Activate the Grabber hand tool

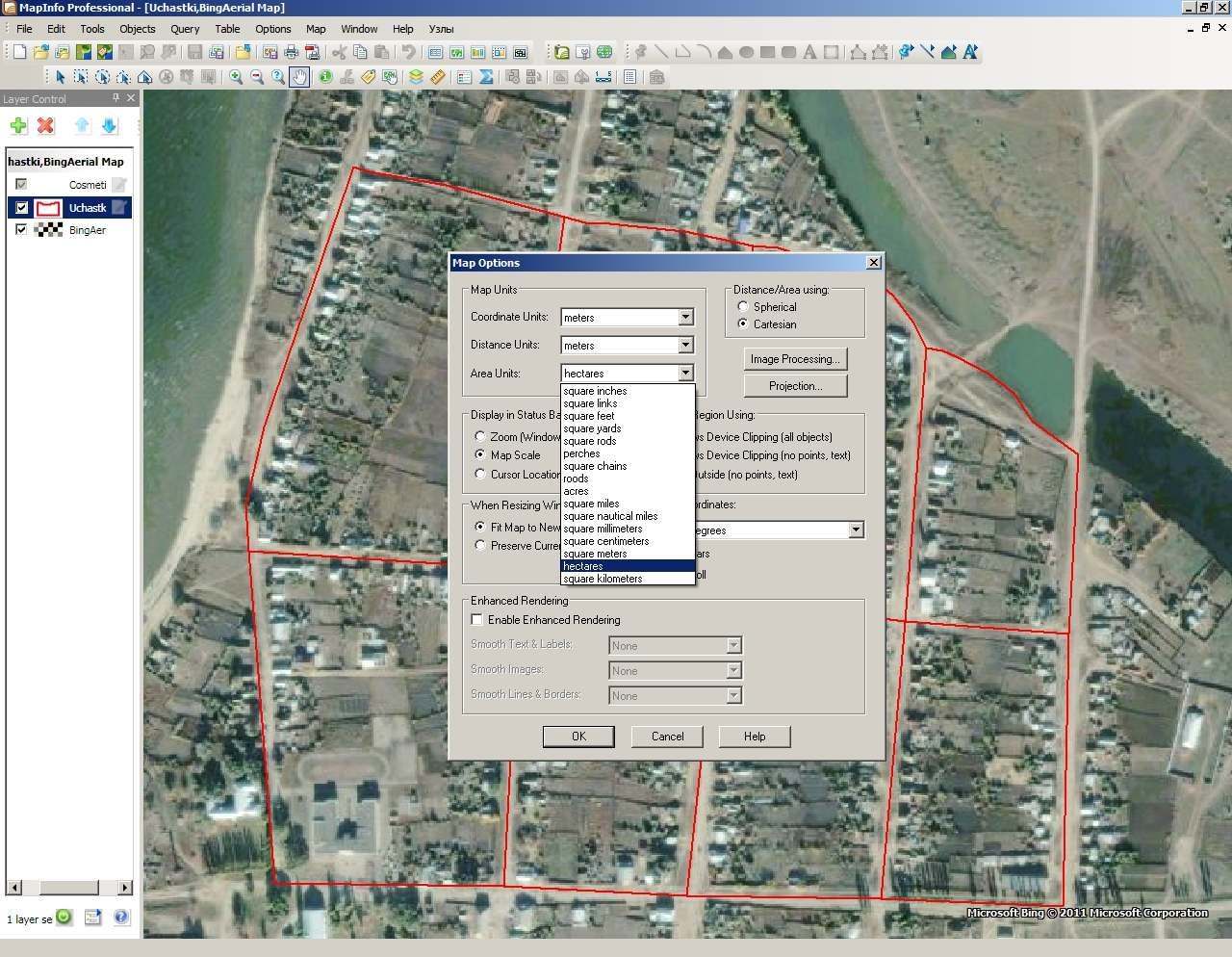[x=299, y=77]
